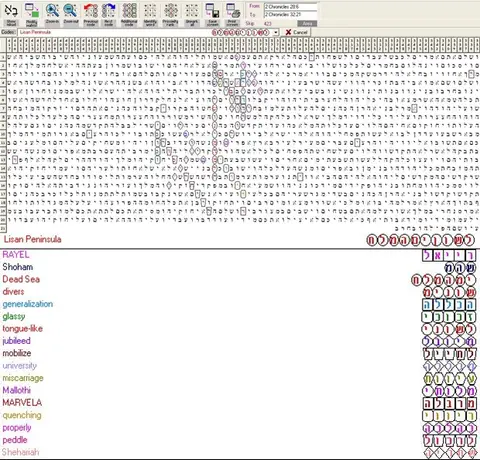Open the Additional code tool

(x=129, y=14)
